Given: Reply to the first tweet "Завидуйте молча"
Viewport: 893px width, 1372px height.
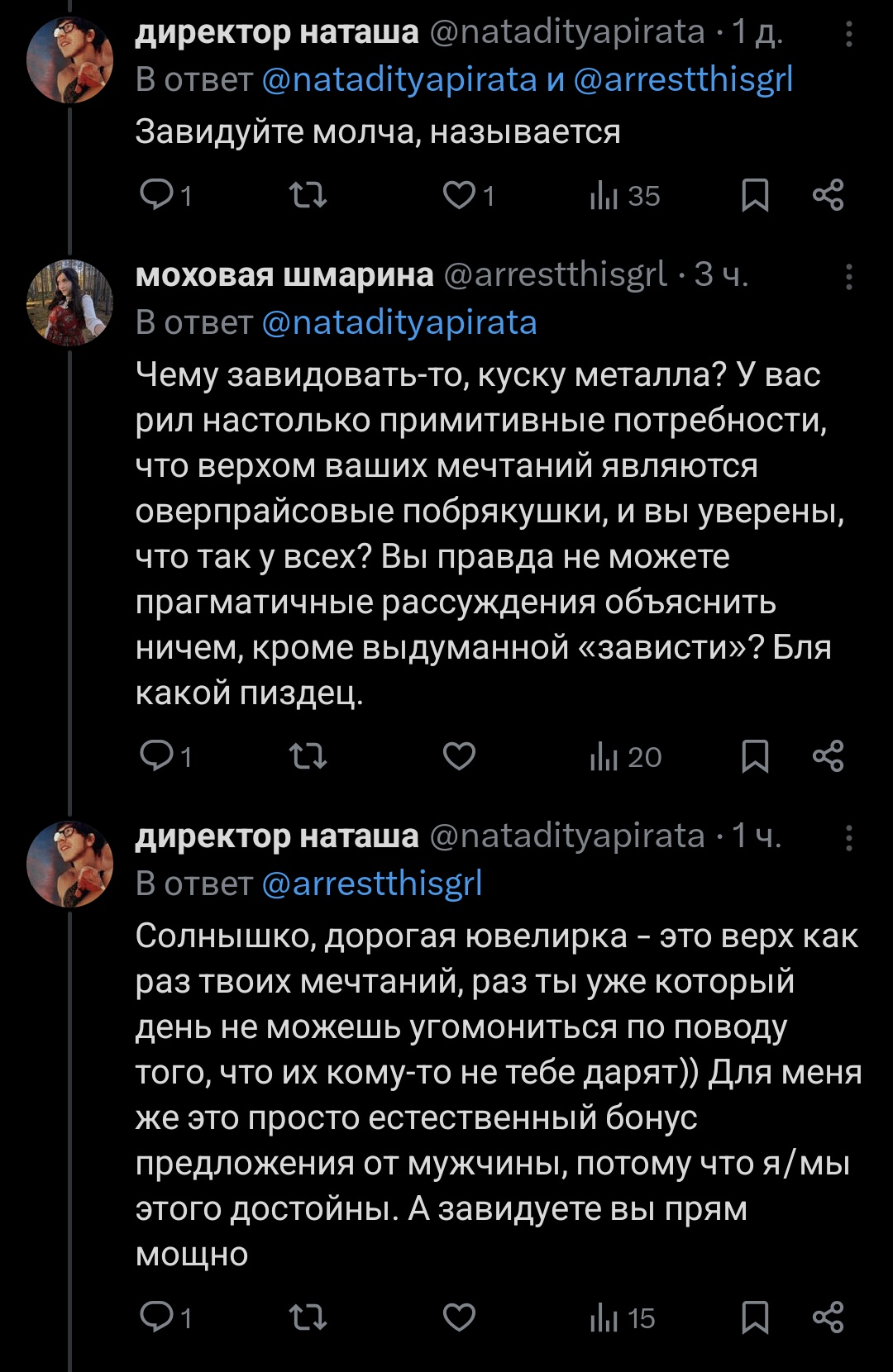Looking at the screenshot, I should pos(156,195).
